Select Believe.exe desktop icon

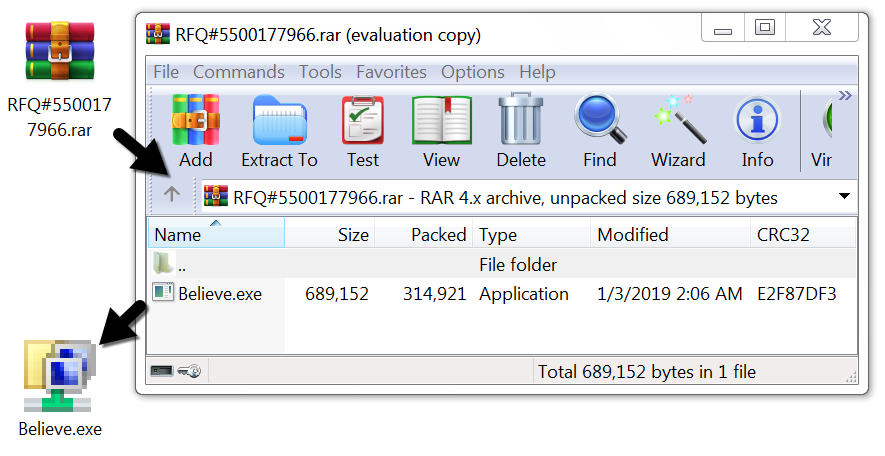[60, 388]
